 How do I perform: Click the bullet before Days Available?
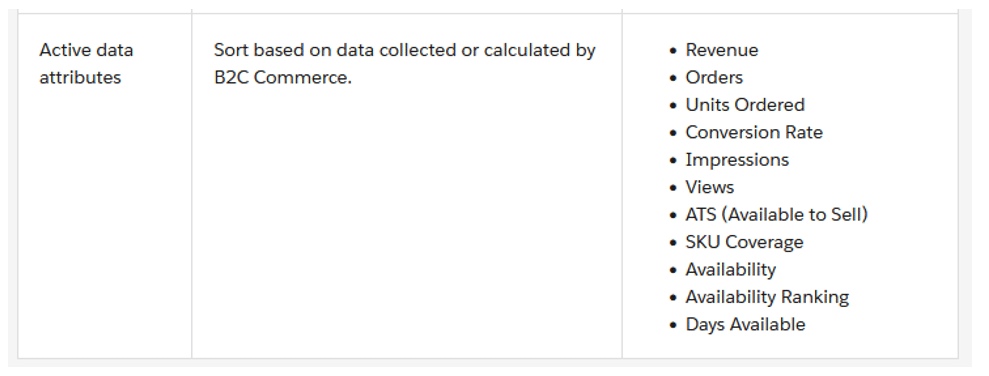[674, 325]
